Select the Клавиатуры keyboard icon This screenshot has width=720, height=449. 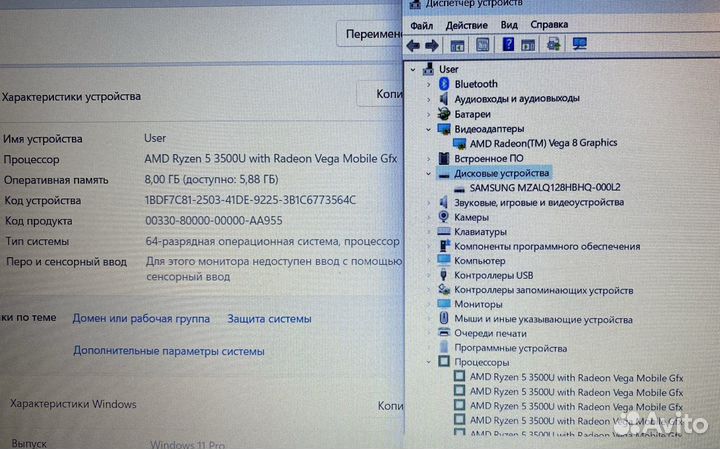click(x=444, y=231)
